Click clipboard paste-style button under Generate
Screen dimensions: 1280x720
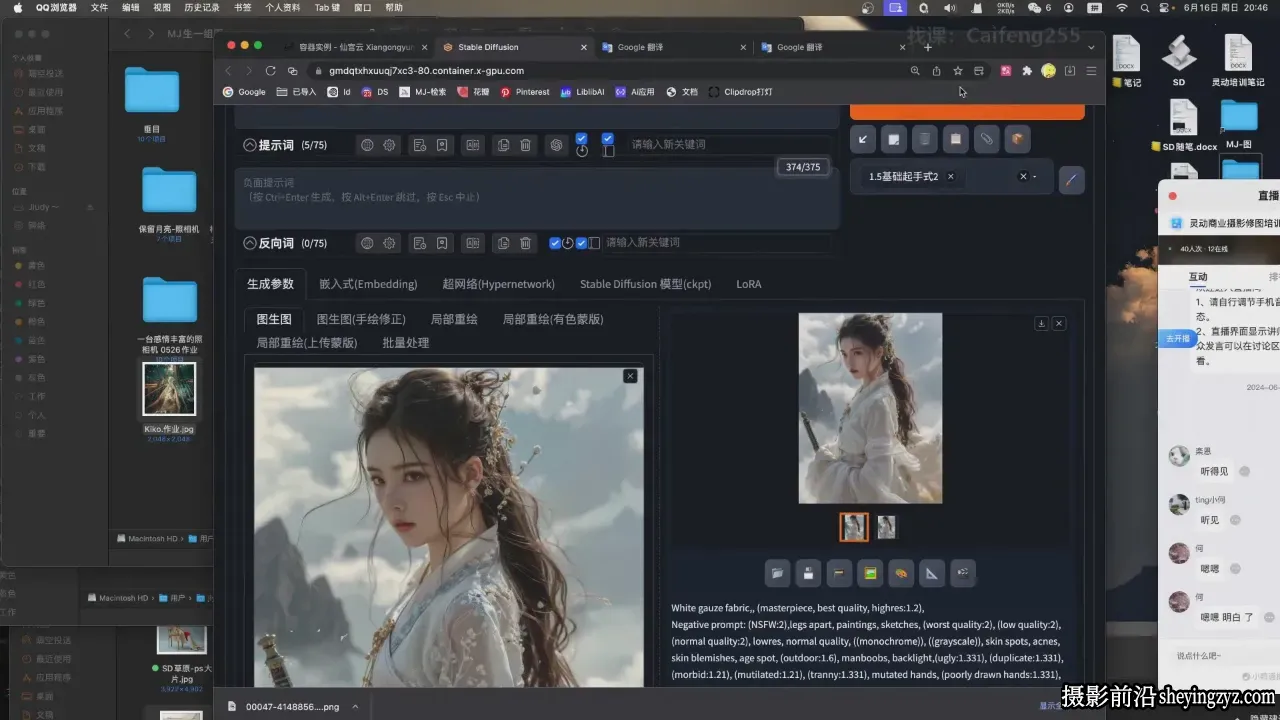click(956, 139)
